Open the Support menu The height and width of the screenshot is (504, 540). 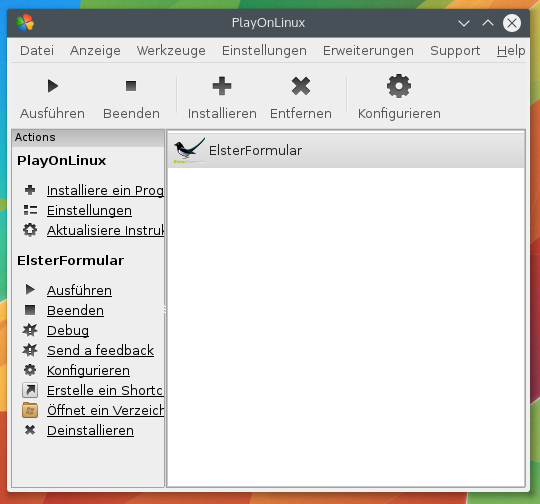(x=455, y=51)
